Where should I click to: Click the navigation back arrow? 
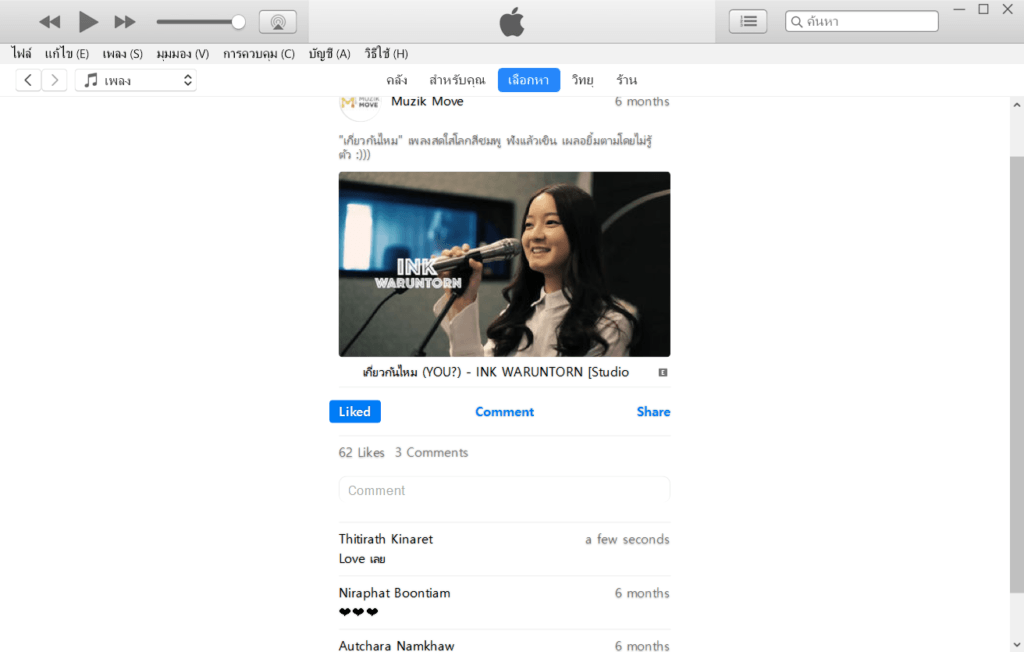tap(27, 80)
